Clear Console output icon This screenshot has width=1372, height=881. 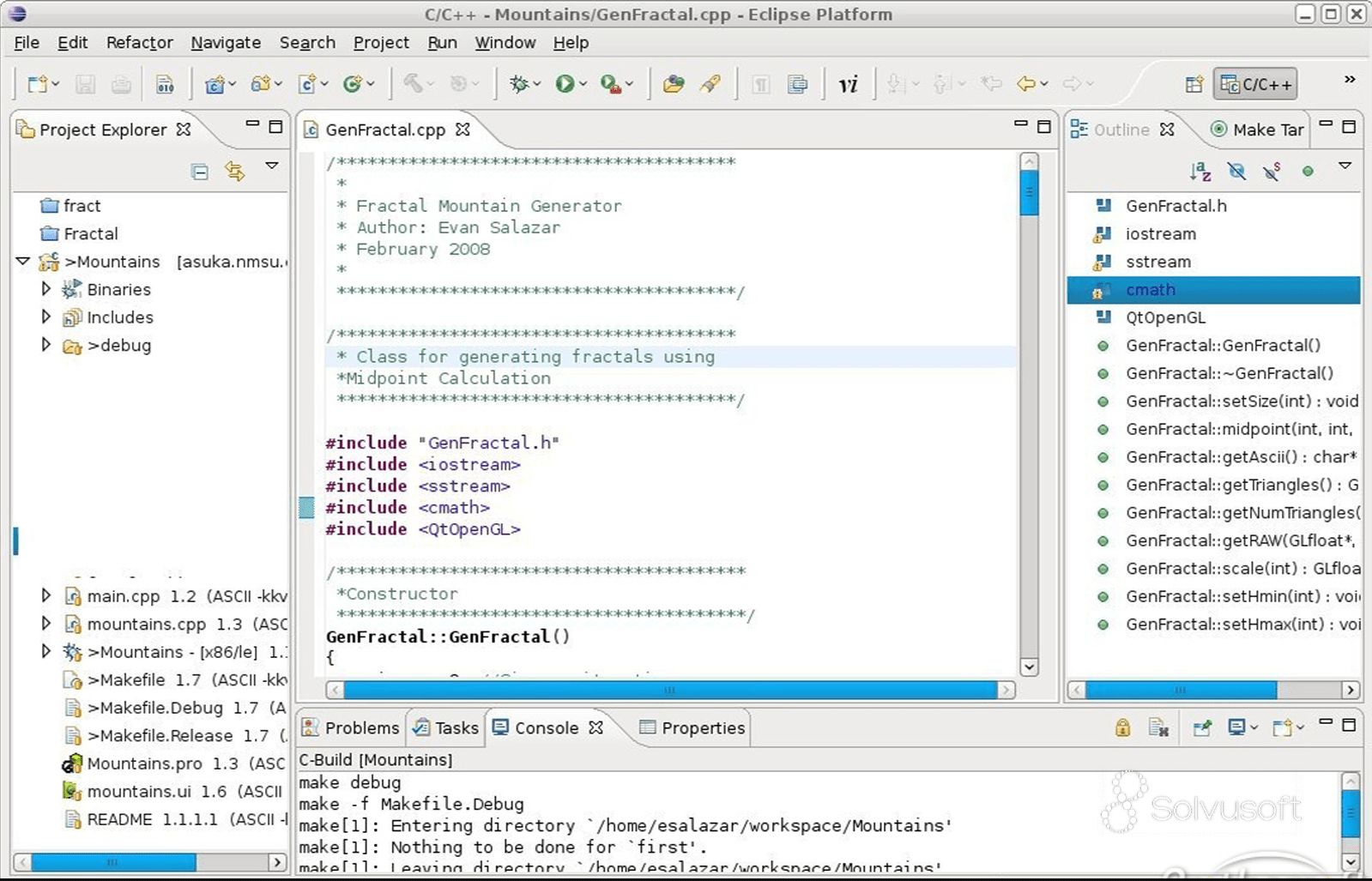(1158, 728)
